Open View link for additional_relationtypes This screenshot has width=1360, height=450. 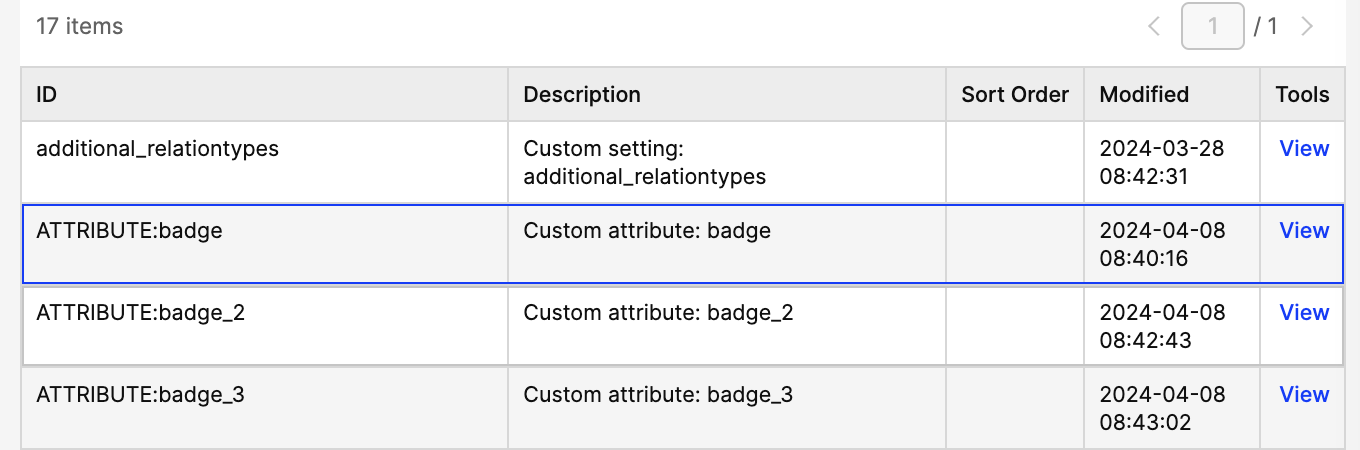pos(1304,149)
